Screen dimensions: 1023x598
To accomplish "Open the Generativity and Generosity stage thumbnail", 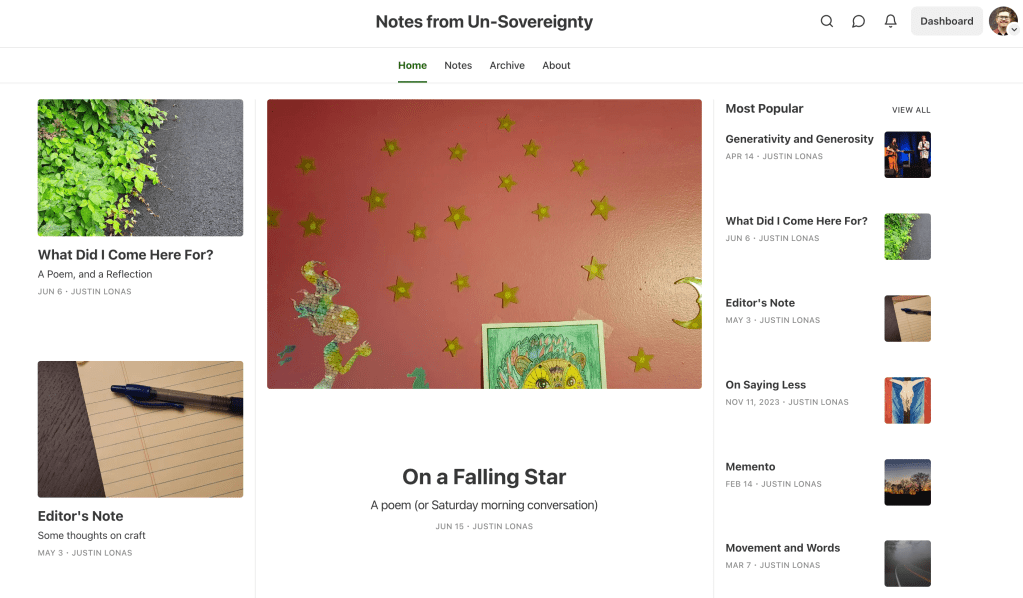I will (907, 155).
